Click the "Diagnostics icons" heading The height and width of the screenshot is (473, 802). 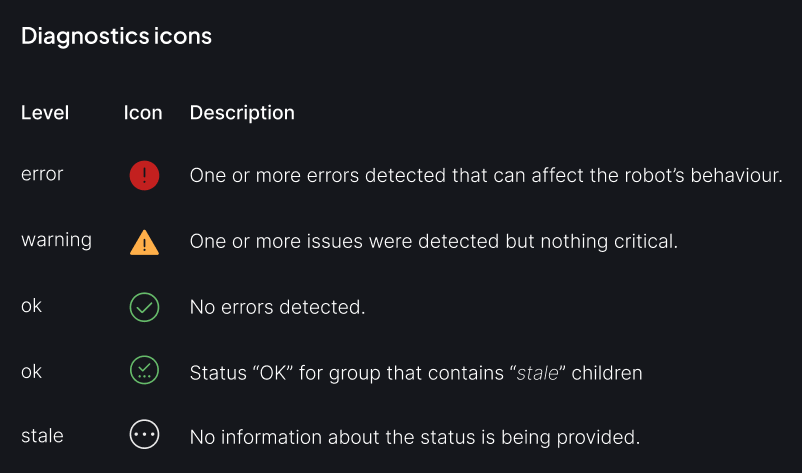click(116, 36)
